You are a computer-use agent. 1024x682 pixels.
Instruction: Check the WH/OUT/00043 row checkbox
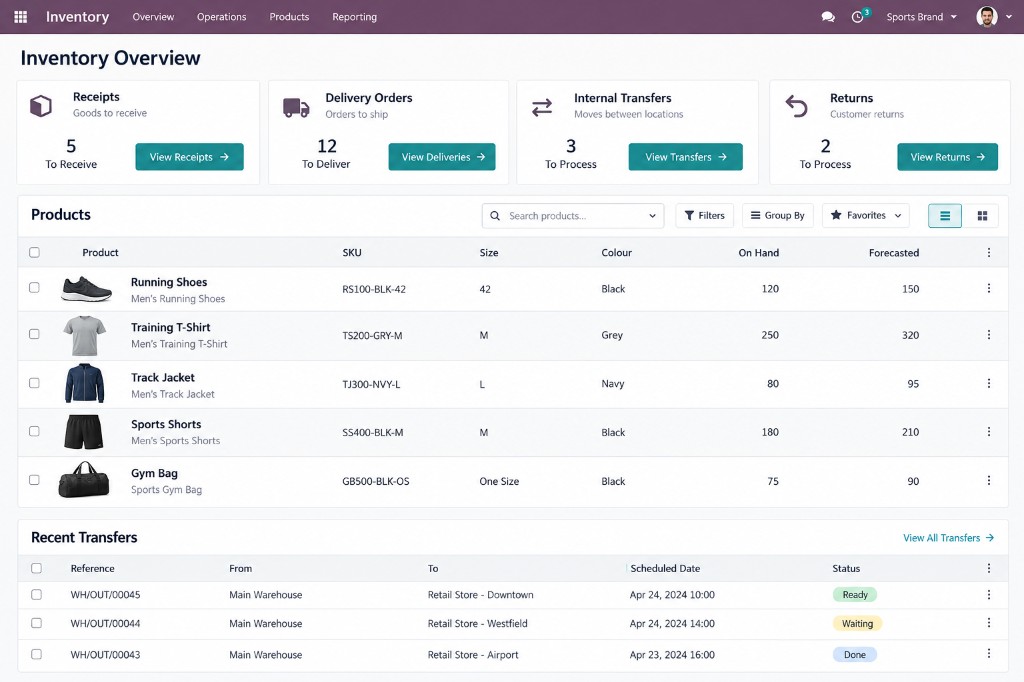pos(37,654)
